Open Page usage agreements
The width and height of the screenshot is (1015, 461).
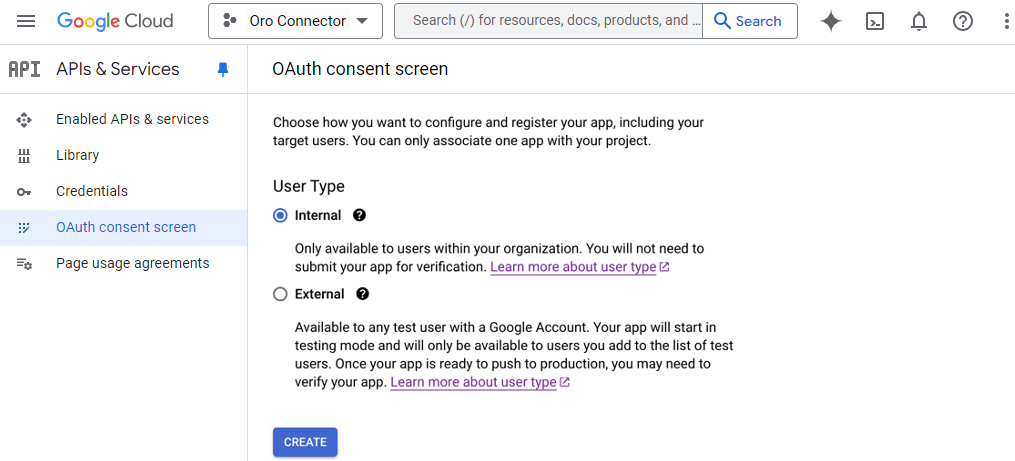[132, 263]
